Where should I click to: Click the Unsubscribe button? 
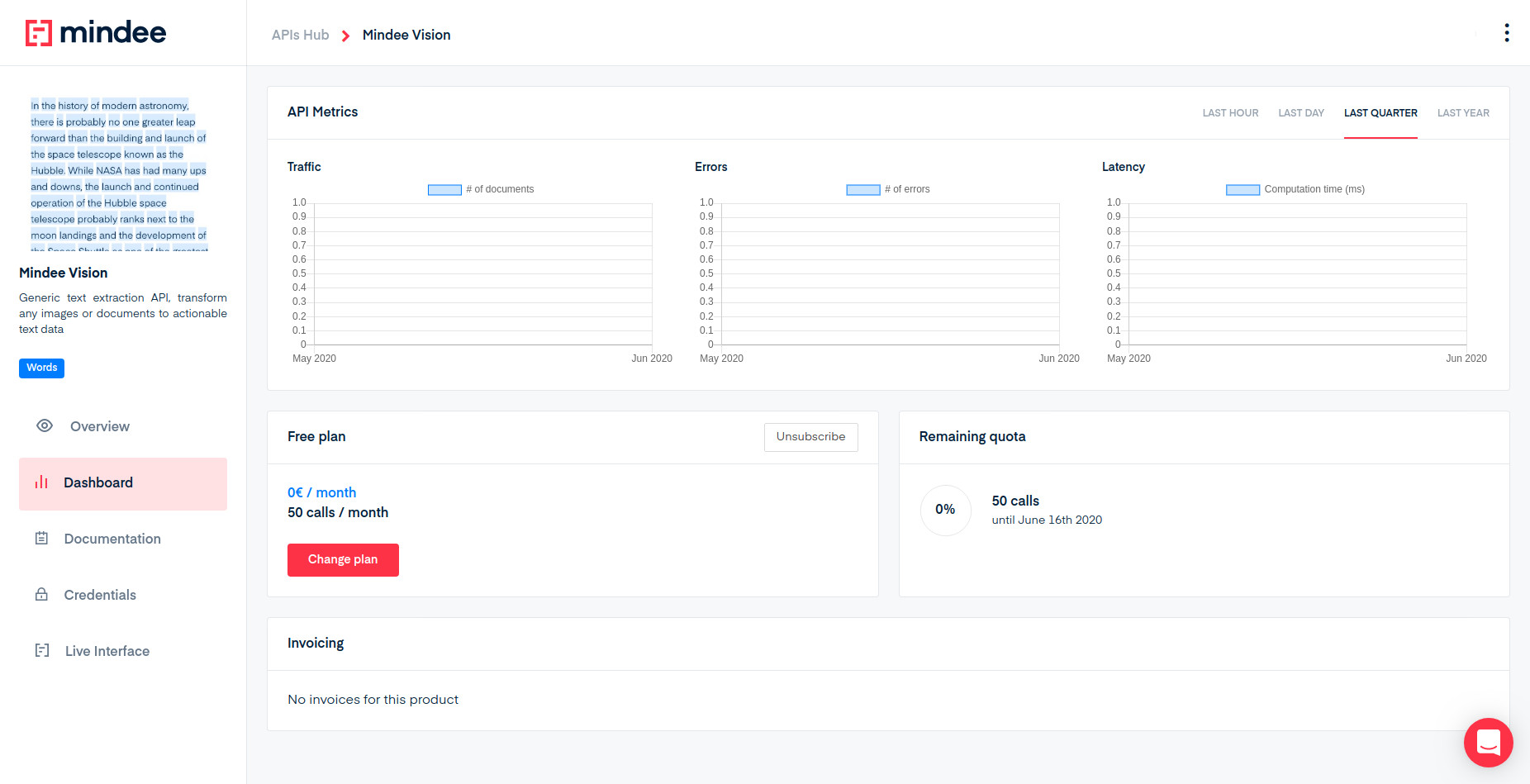(810, 437)
